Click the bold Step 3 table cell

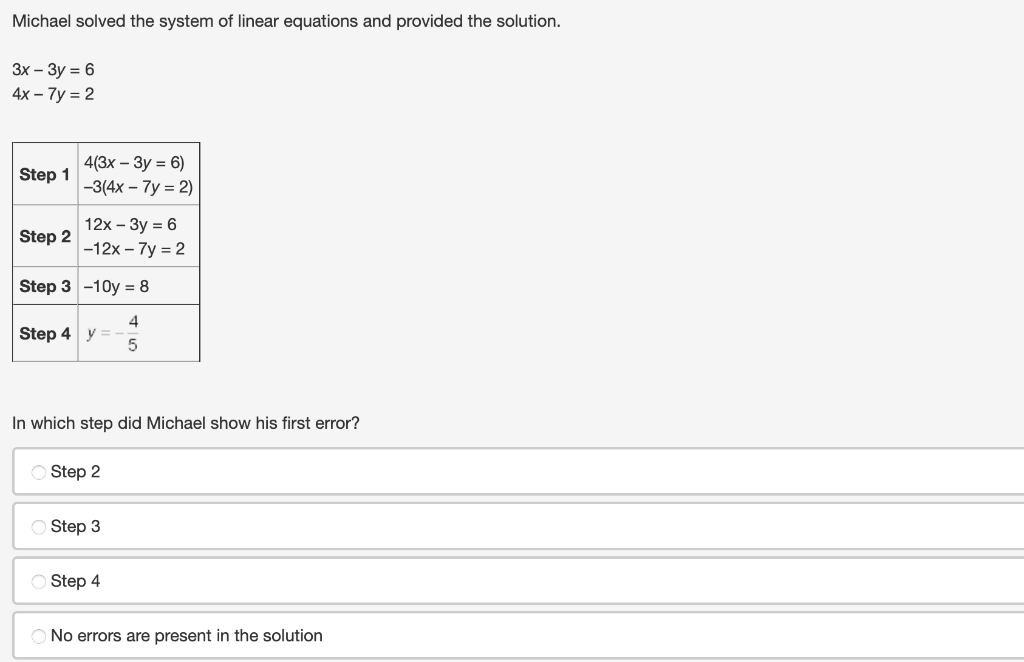tap(45, 286)
